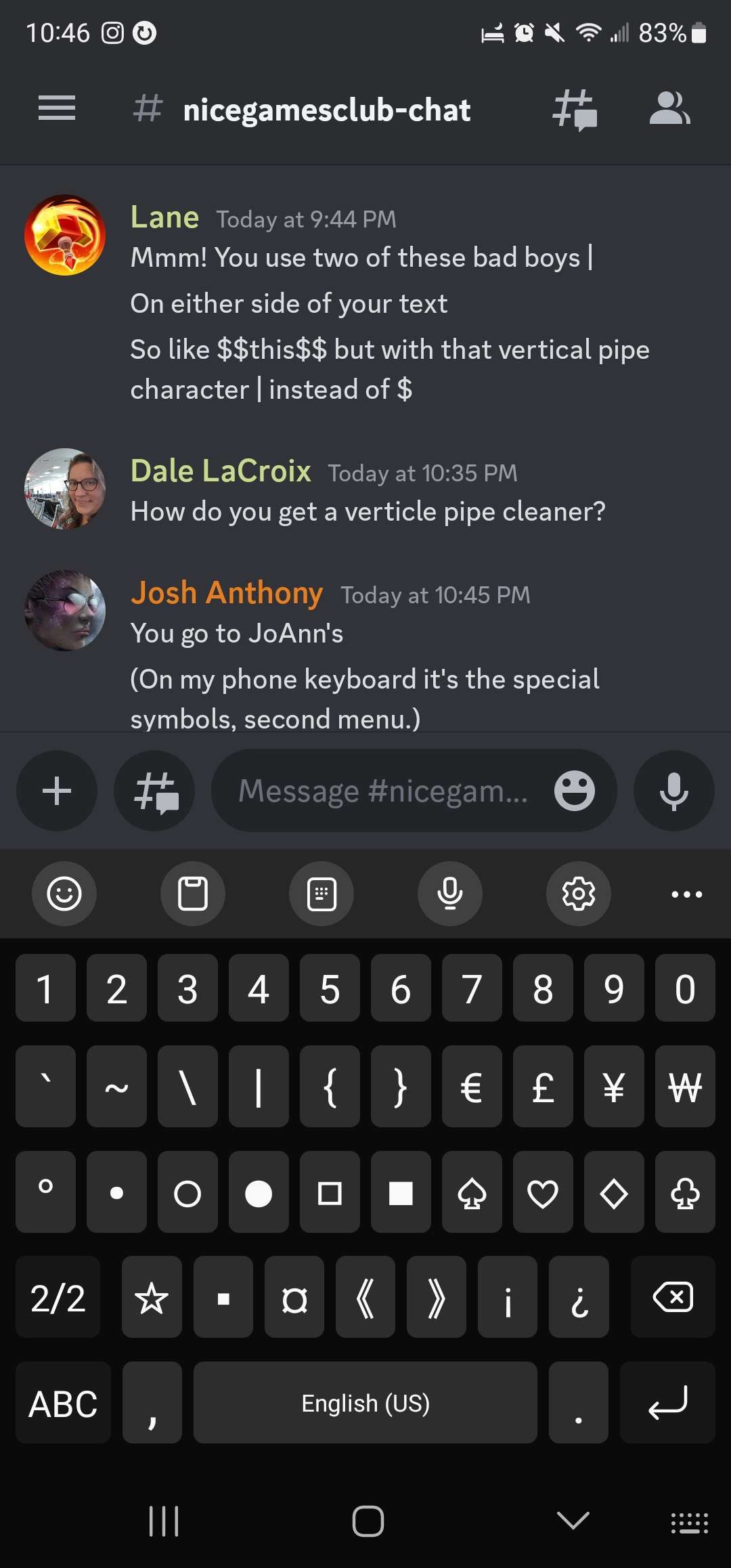Open the threads icon in the header

[575, 110]
